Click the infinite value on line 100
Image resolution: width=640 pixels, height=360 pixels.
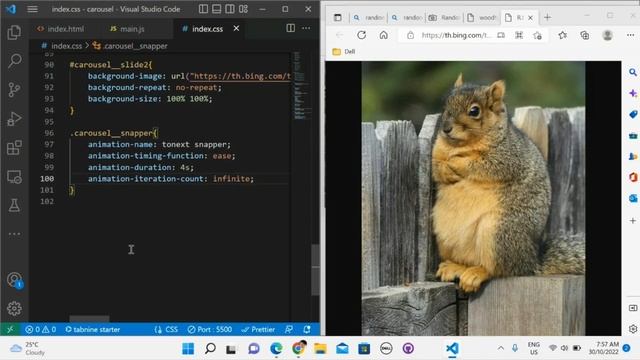[x=231, y=179]
